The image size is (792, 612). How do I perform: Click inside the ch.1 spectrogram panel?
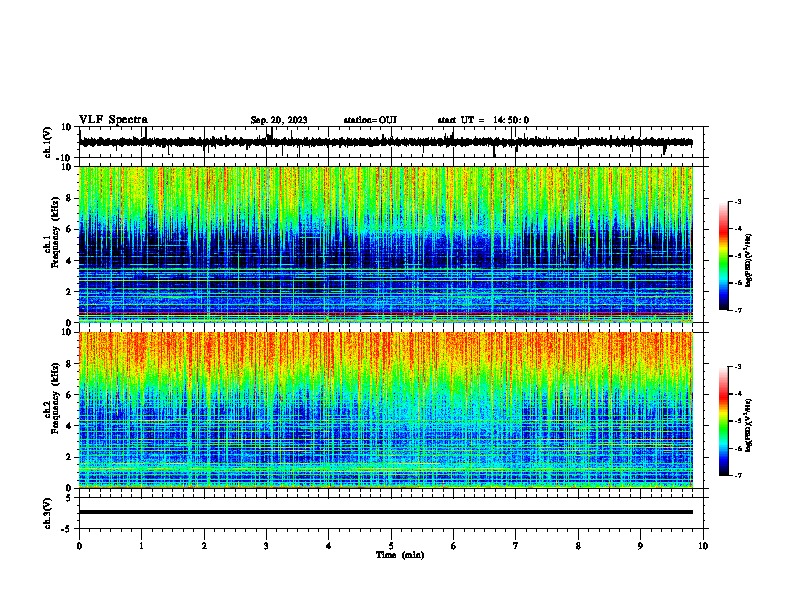point(386,244)
